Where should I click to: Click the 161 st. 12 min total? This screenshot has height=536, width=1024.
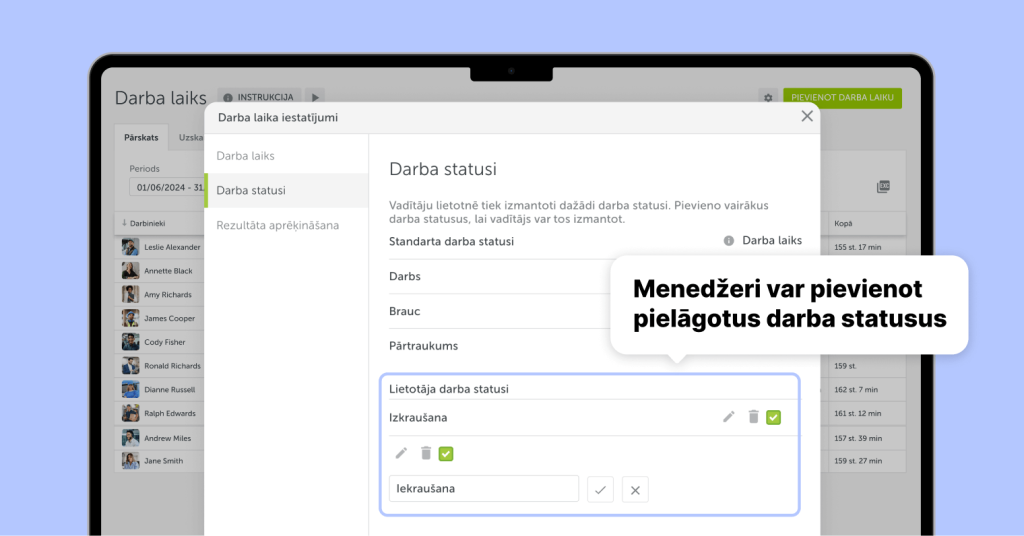pos(857,413)
